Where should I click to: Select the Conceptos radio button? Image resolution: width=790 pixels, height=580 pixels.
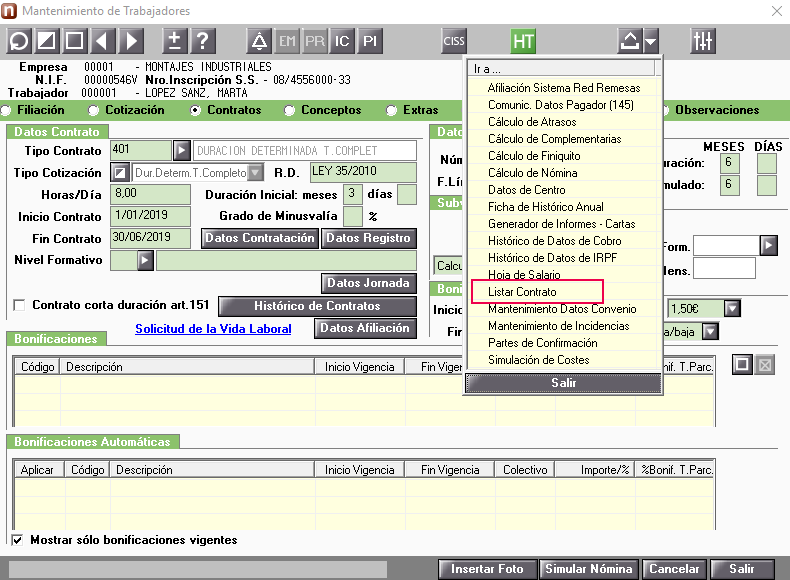click(x=289, y=110)
